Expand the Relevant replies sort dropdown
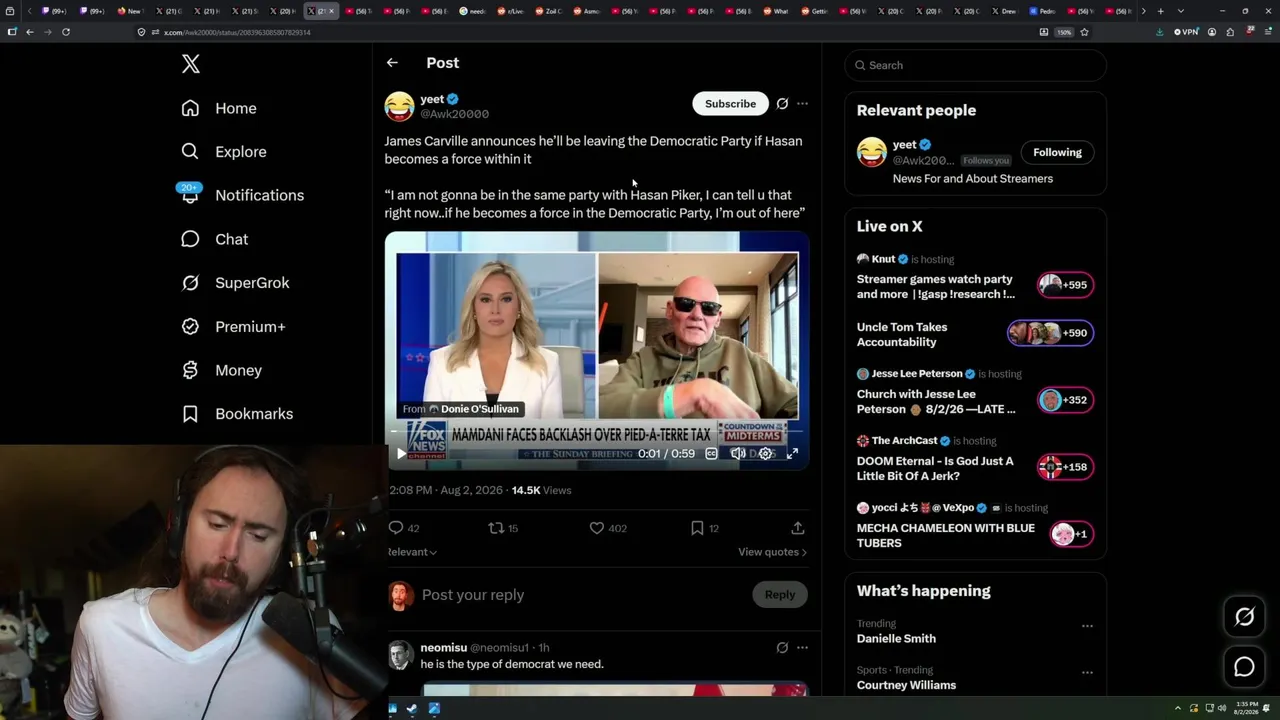This screenshot has width=1280, height=720. tap(412, 552)
